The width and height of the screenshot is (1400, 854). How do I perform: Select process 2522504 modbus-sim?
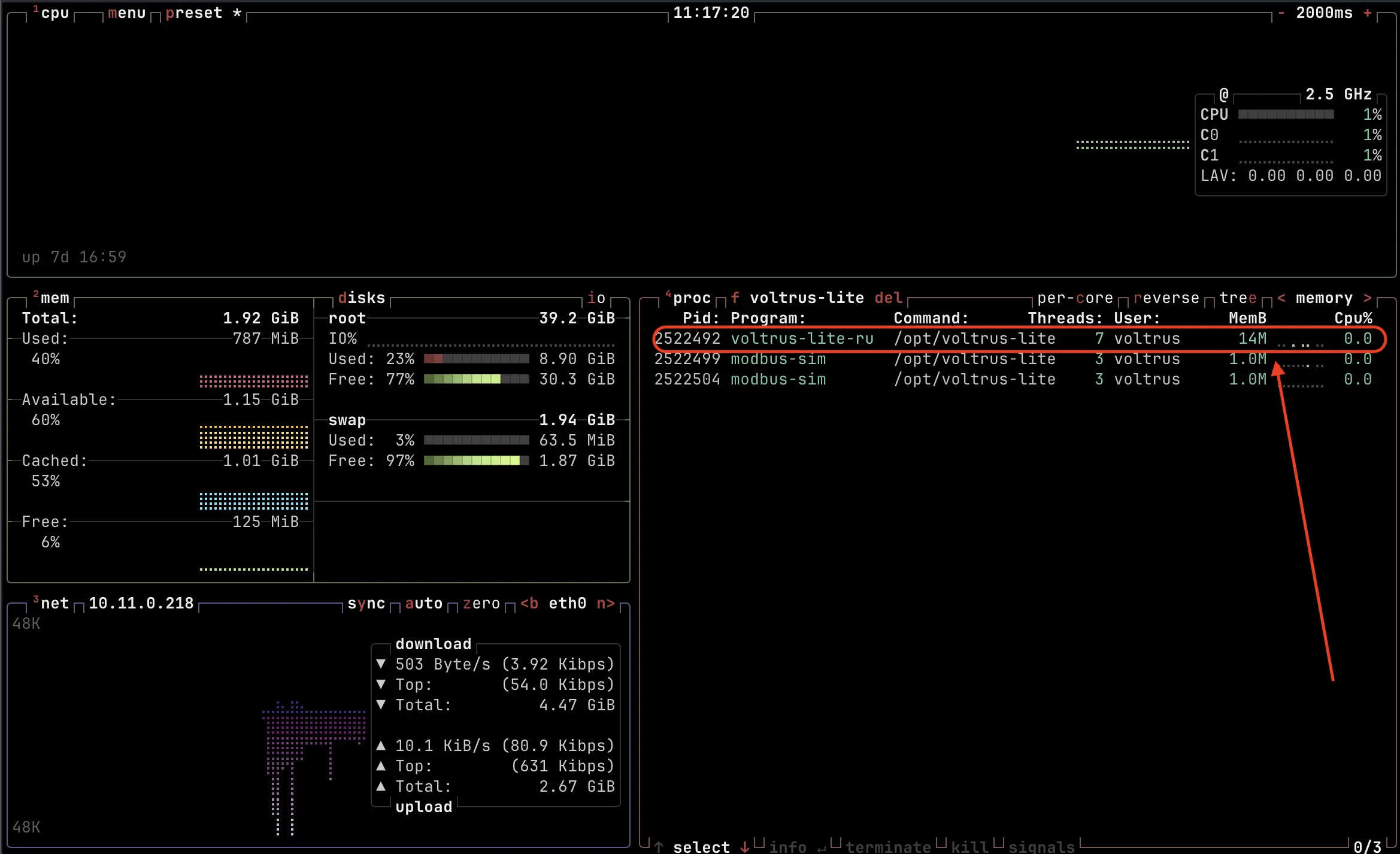pos(1013,379)
